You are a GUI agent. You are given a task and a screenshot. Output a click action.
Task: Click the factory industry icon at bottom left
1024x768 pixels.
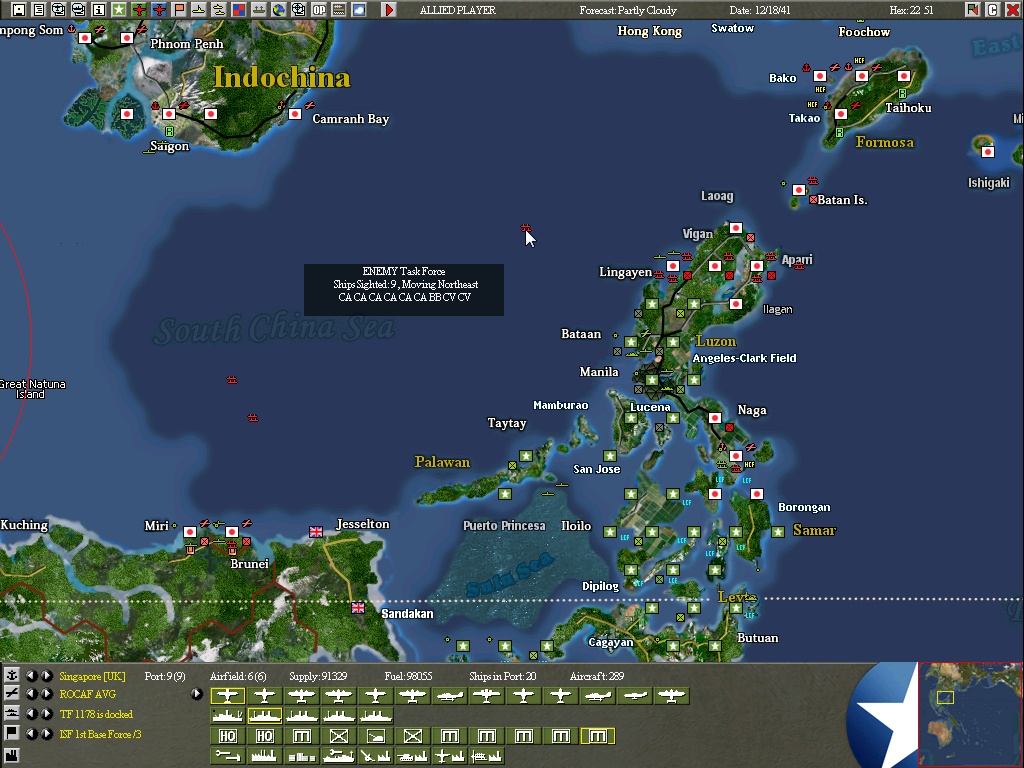pos(11,755)
